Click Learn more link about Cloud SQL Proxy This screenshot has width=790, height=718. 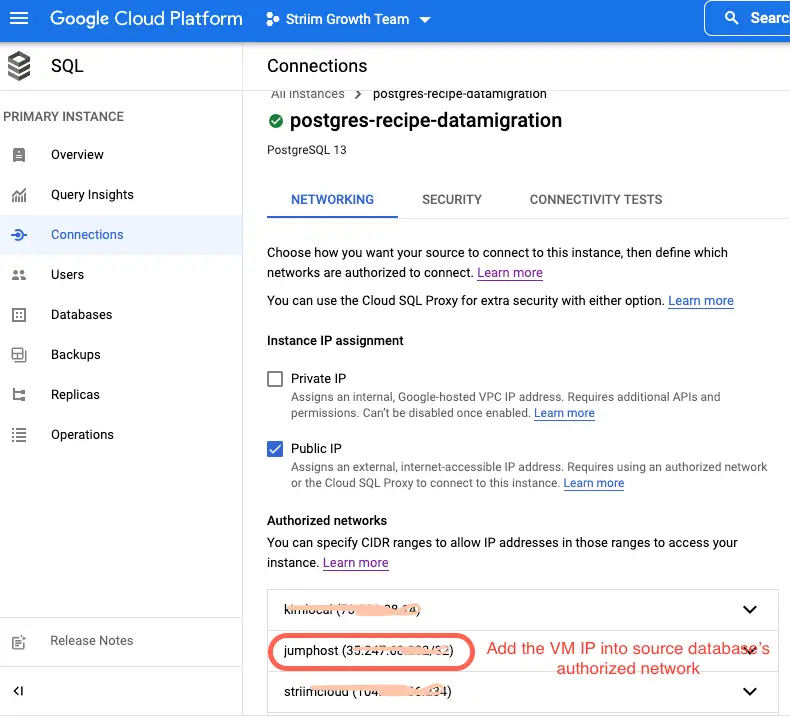point(701,301)
